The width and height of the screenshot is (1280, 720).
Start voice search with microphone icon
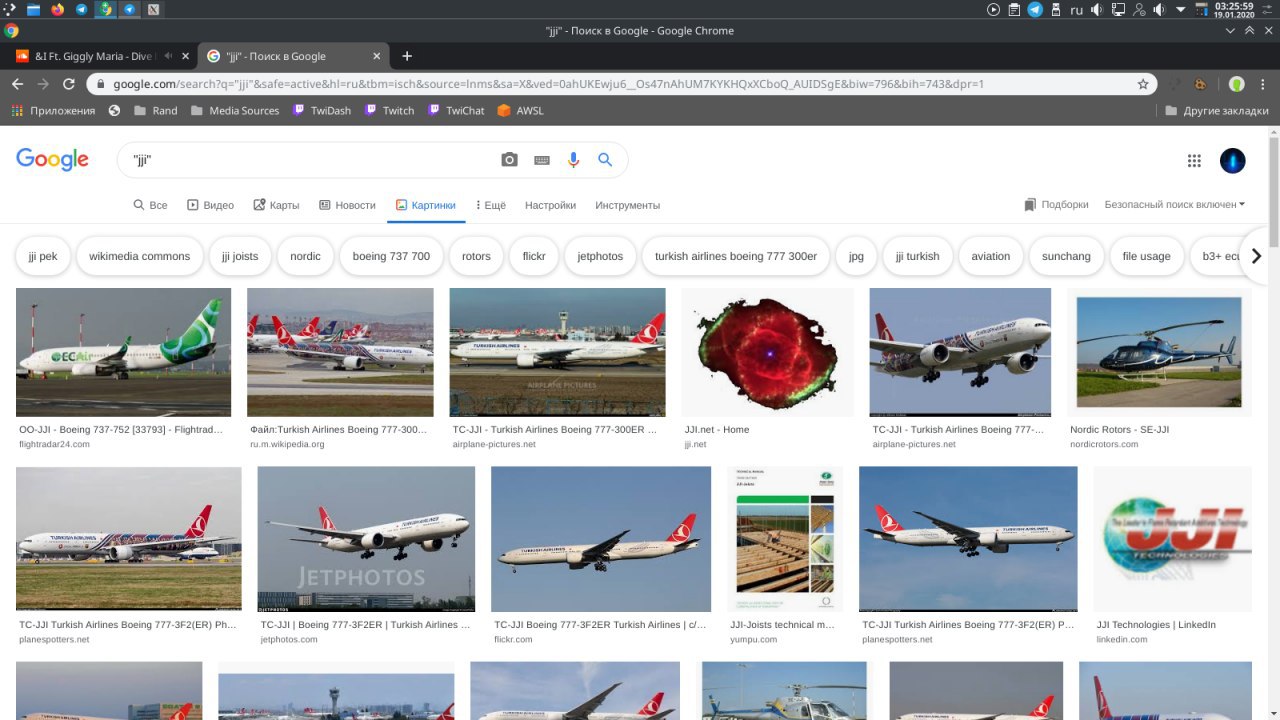point(573,160)
